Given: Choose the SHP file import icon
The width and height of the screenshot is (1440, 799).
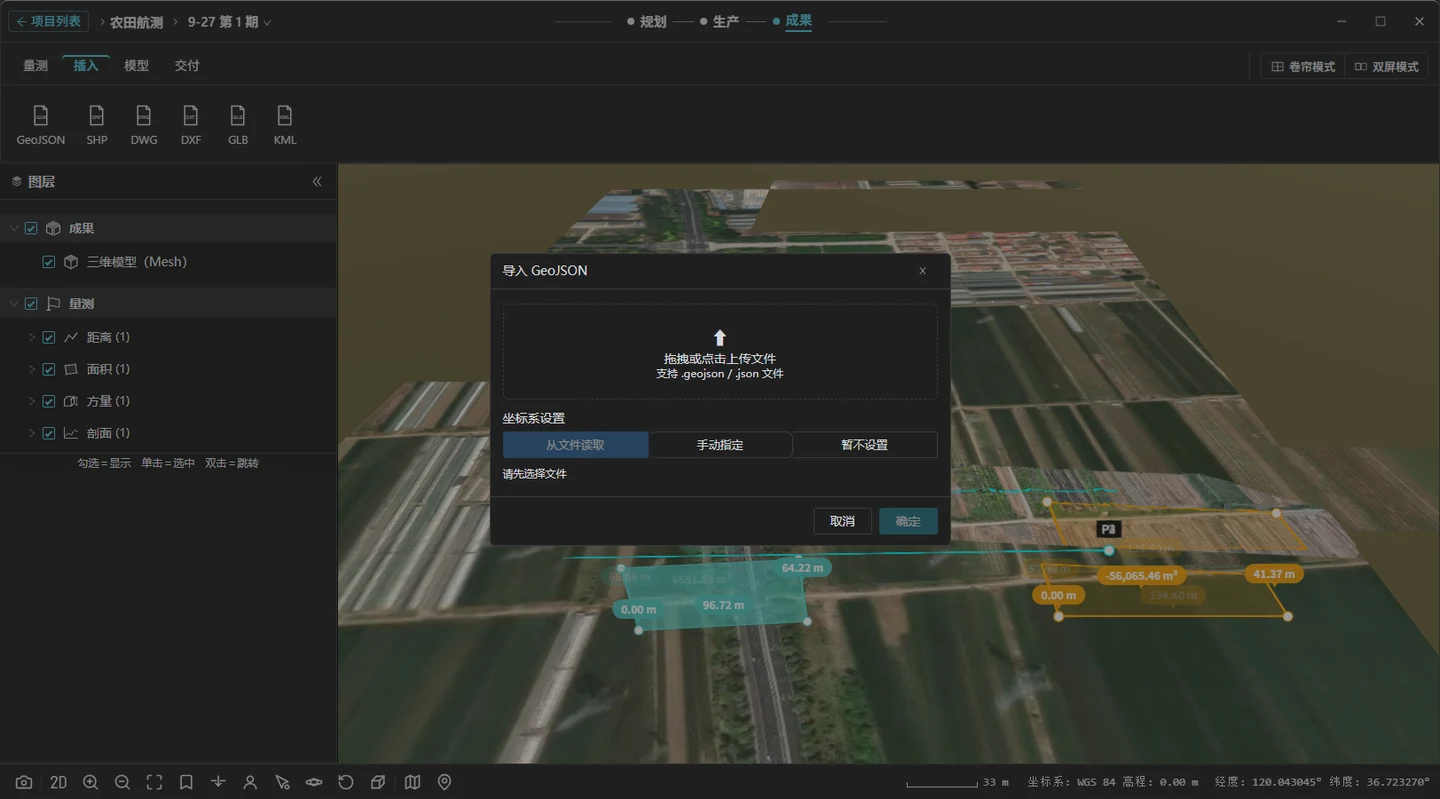Looking at the screenshot, I should (x=96, y=125).
